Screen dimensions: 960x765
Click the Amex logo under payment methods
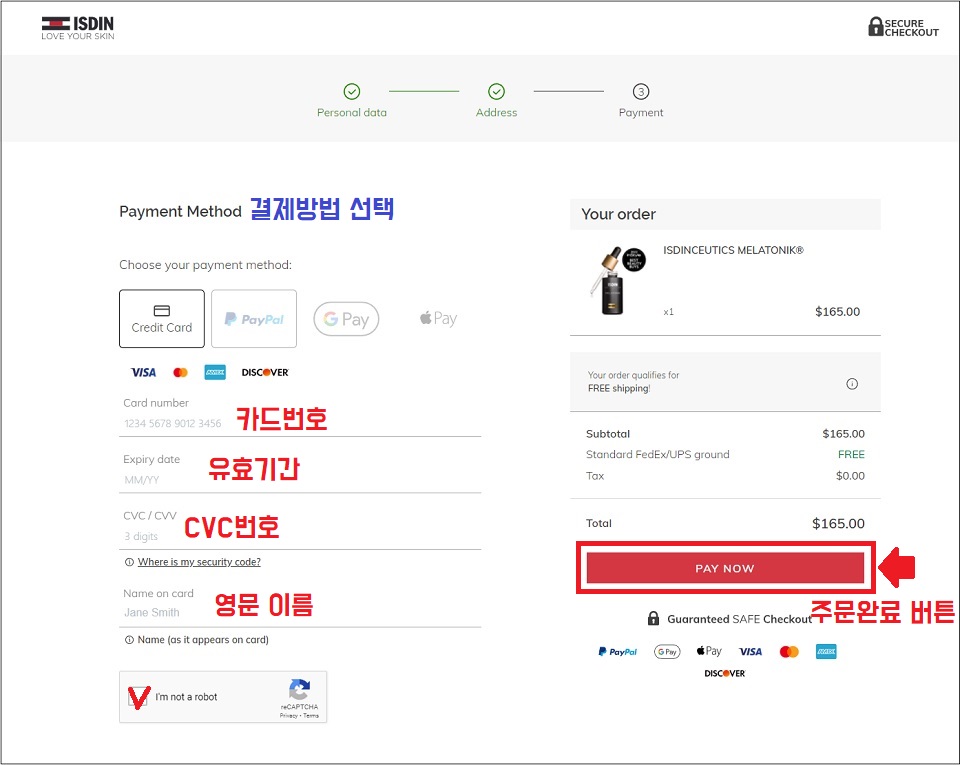[x=215, y=372]
